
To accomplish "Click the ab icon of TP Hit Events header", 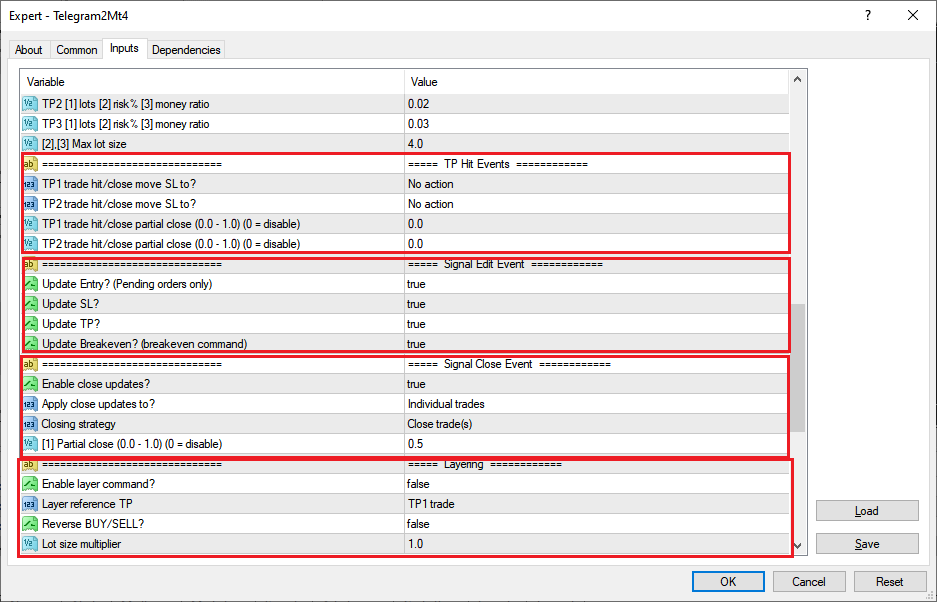I will coord(30,164).
